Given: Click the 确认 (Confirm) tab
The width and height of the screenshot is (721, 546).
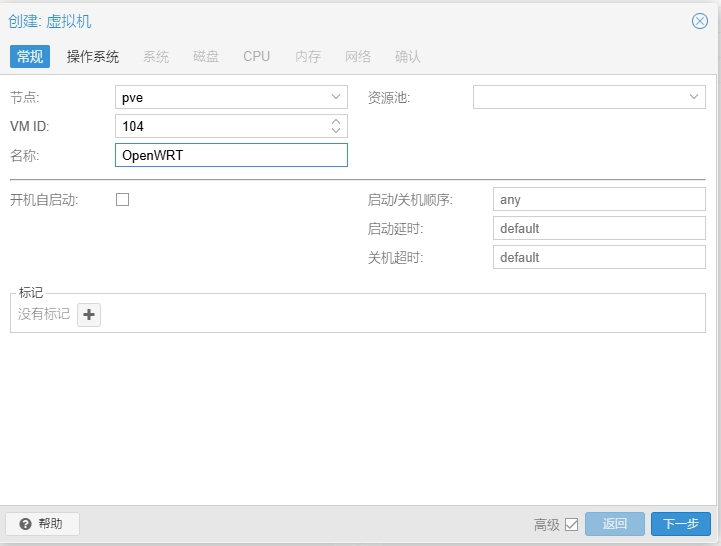Looking at the screenshot, I should 408,57.
